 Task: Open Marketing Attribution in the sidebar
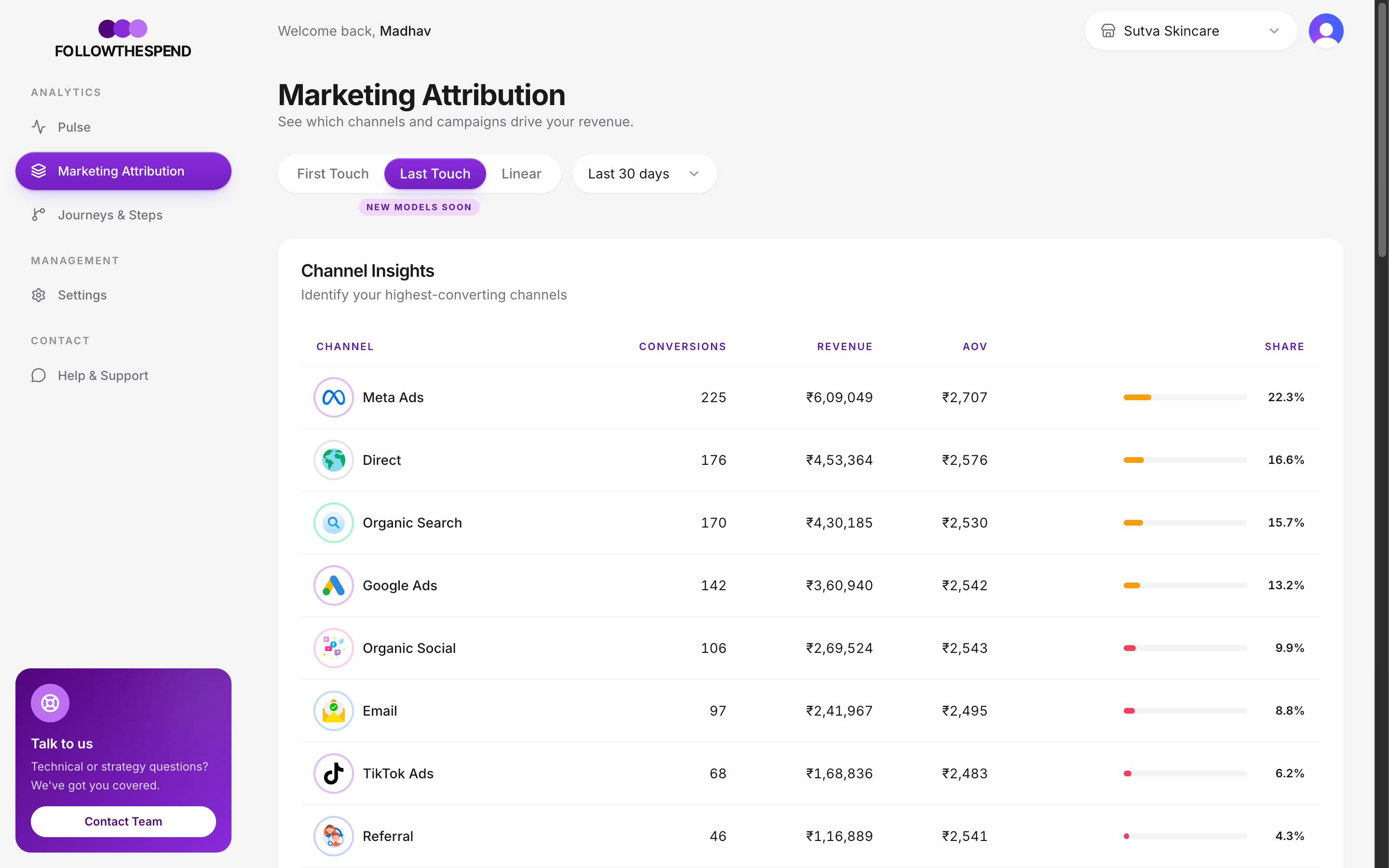[x=123, y=171]
